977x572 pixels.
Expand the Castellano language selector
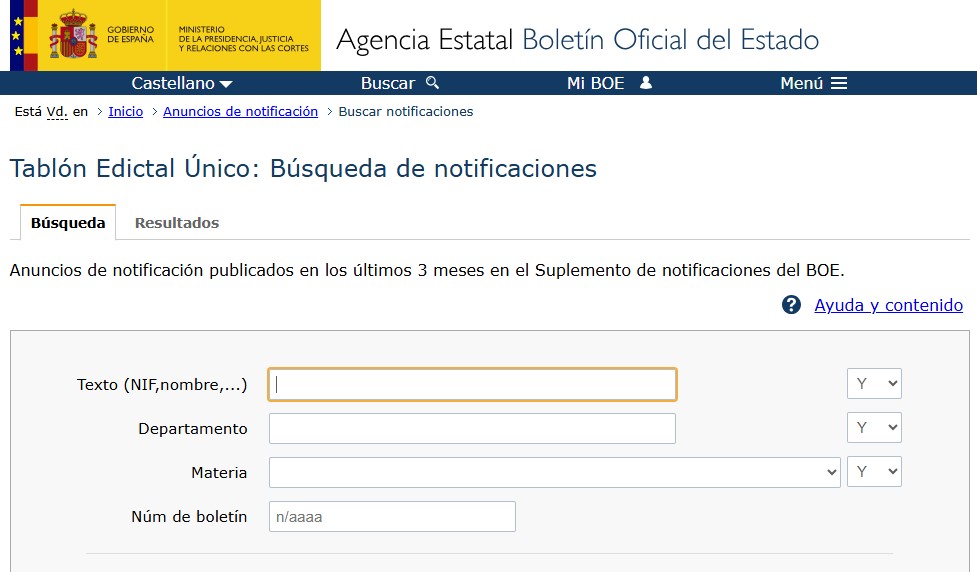(182, 84)
